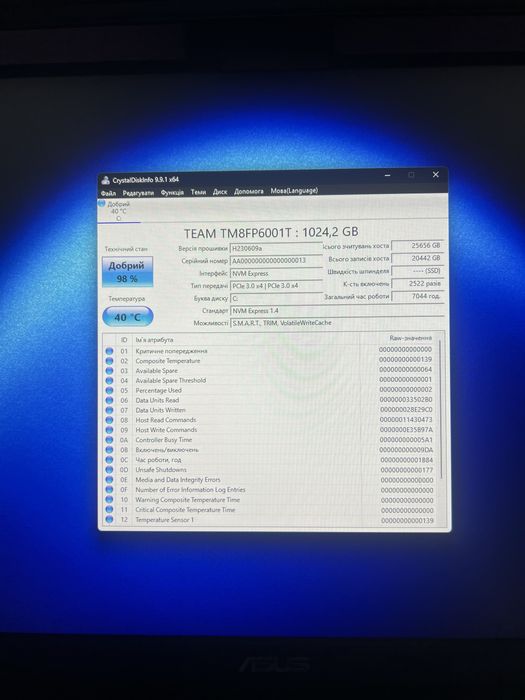
Task: Select the Unsafe Shutdowns attribute name
Action: tap(161, 470)
